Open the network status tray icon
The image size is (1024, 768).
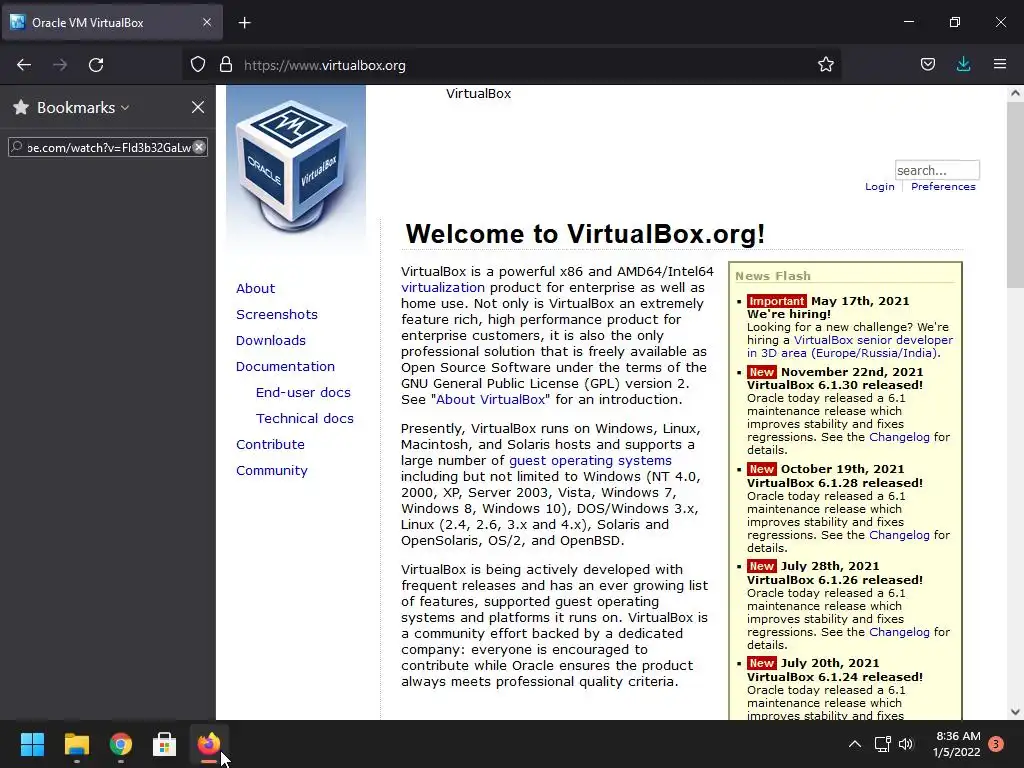pos(882,744)
